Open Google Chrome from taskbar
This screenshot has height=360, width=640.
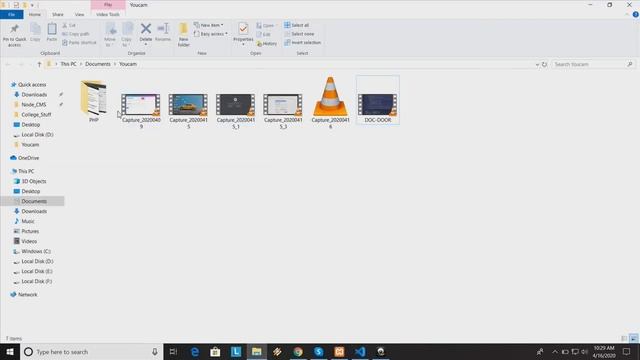pos(298,351)
